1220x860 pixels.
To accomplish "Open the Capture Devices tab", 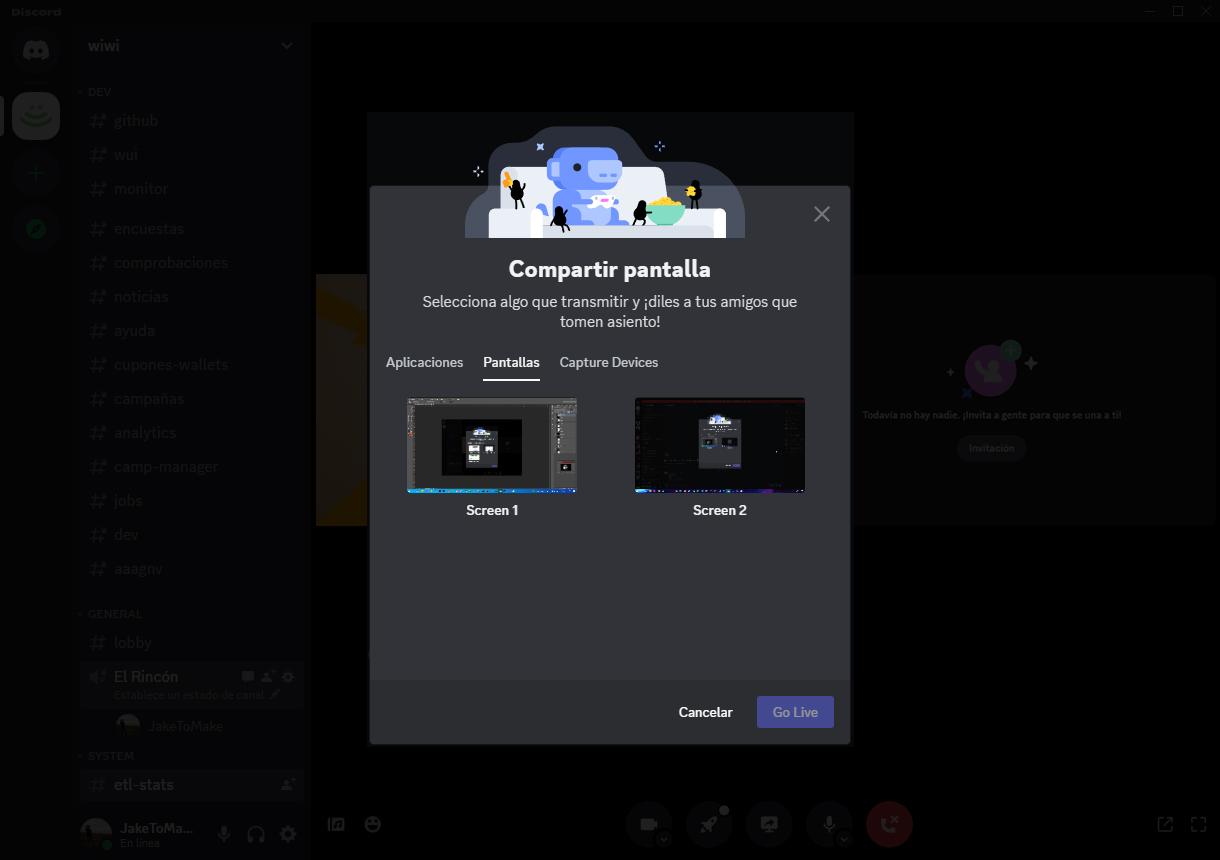I will [608, 362].
